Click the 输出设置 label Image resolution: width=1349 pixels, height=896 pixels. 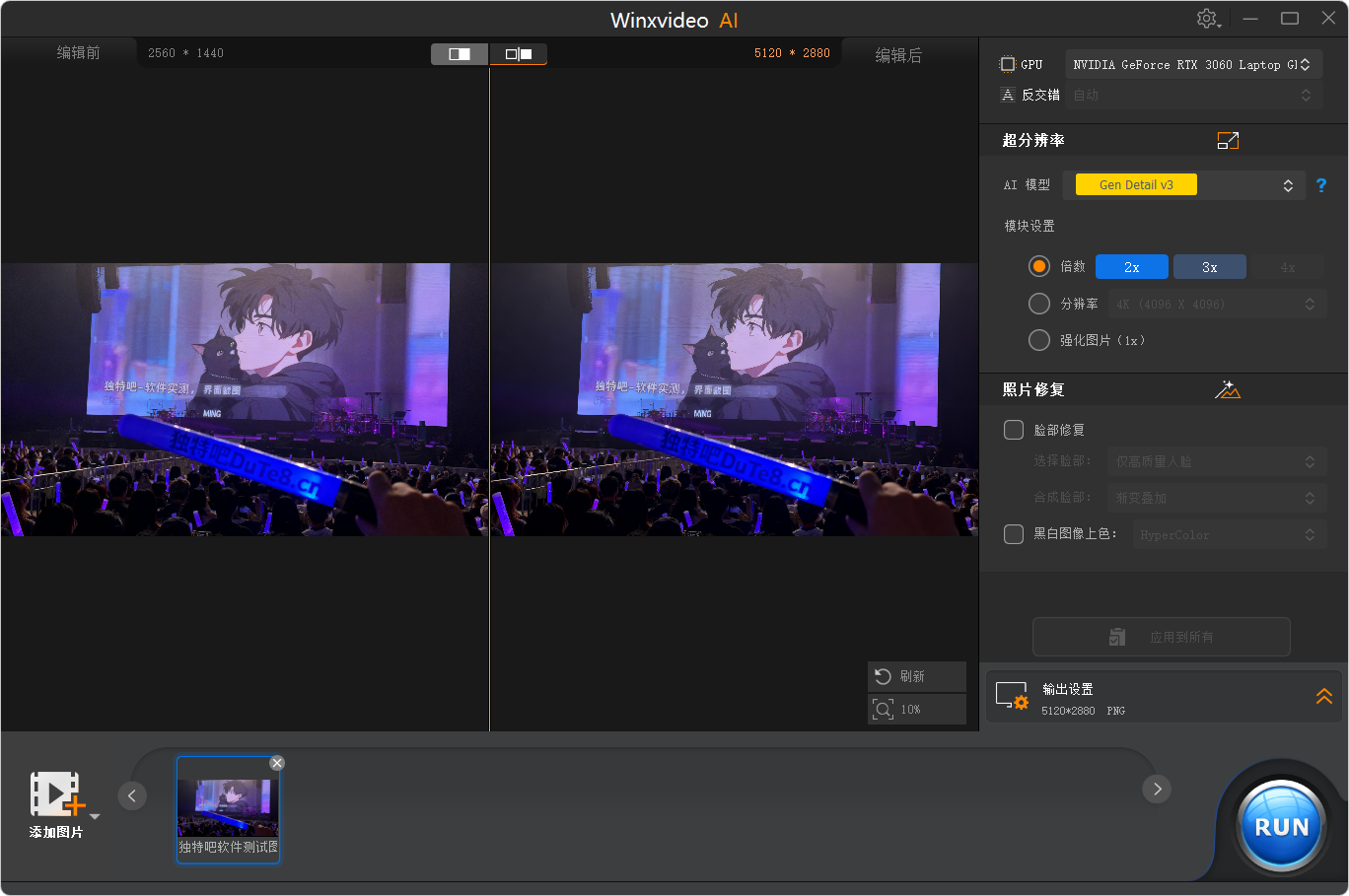coord(1068,689)
